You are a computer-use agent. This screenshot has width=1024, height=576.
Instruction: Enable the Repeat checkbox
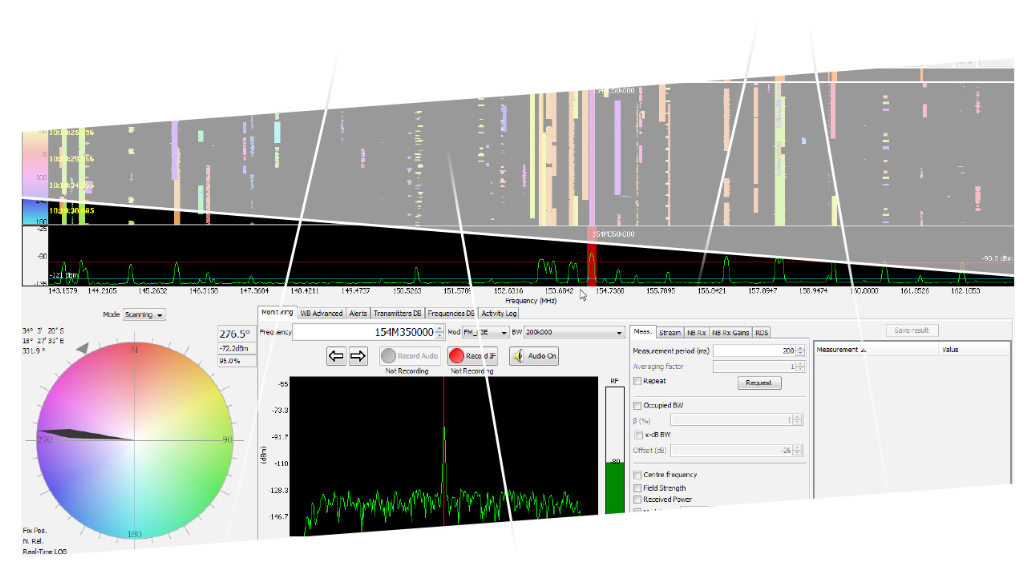(x=638, y=381)
